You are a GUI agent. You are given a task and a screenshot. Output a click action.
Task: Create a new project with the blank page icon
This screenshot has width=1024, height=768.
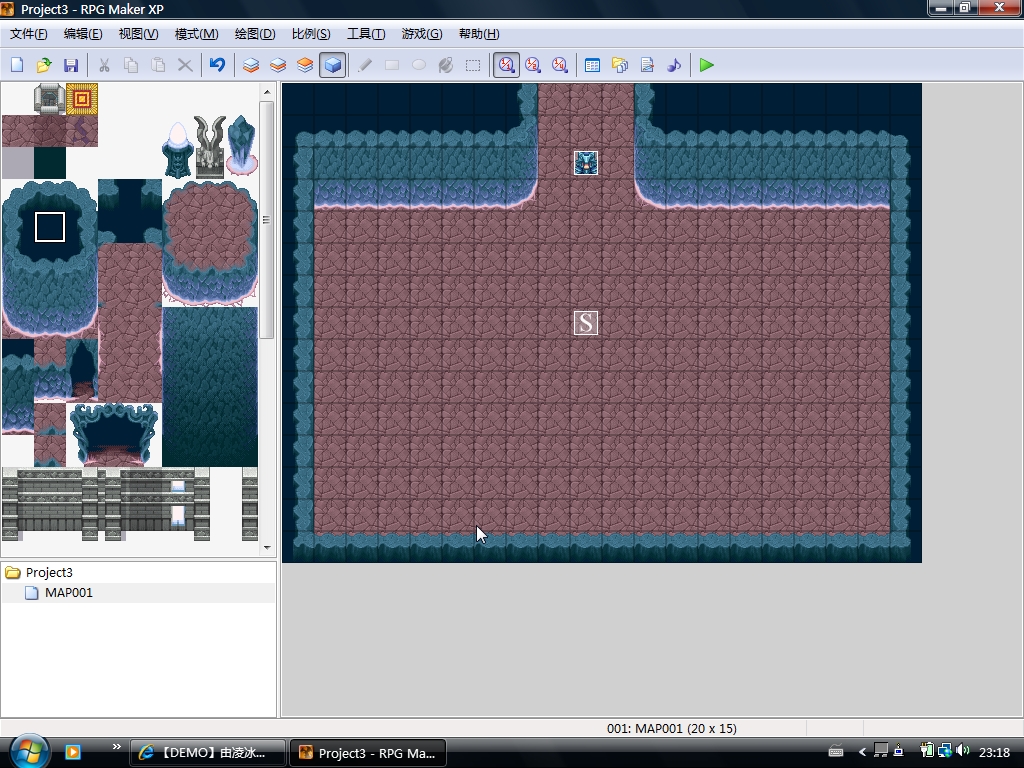pos(18,65)
